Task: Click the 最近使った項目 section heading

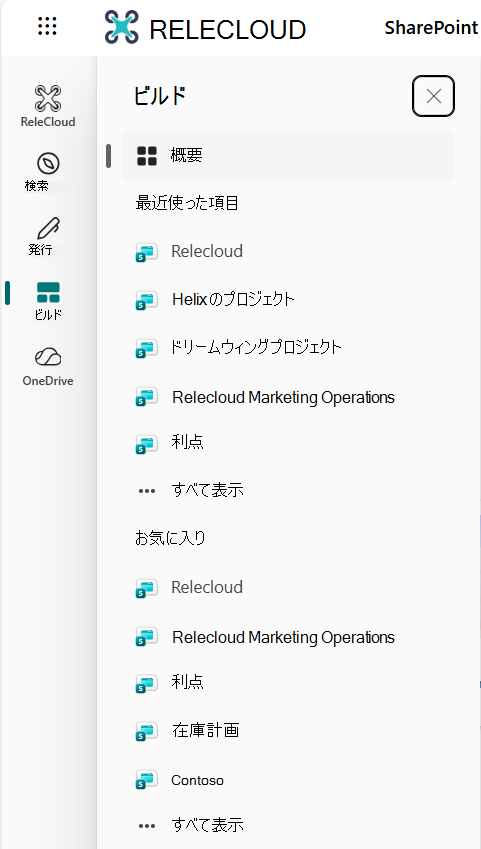Action: [x=187, y=203]
